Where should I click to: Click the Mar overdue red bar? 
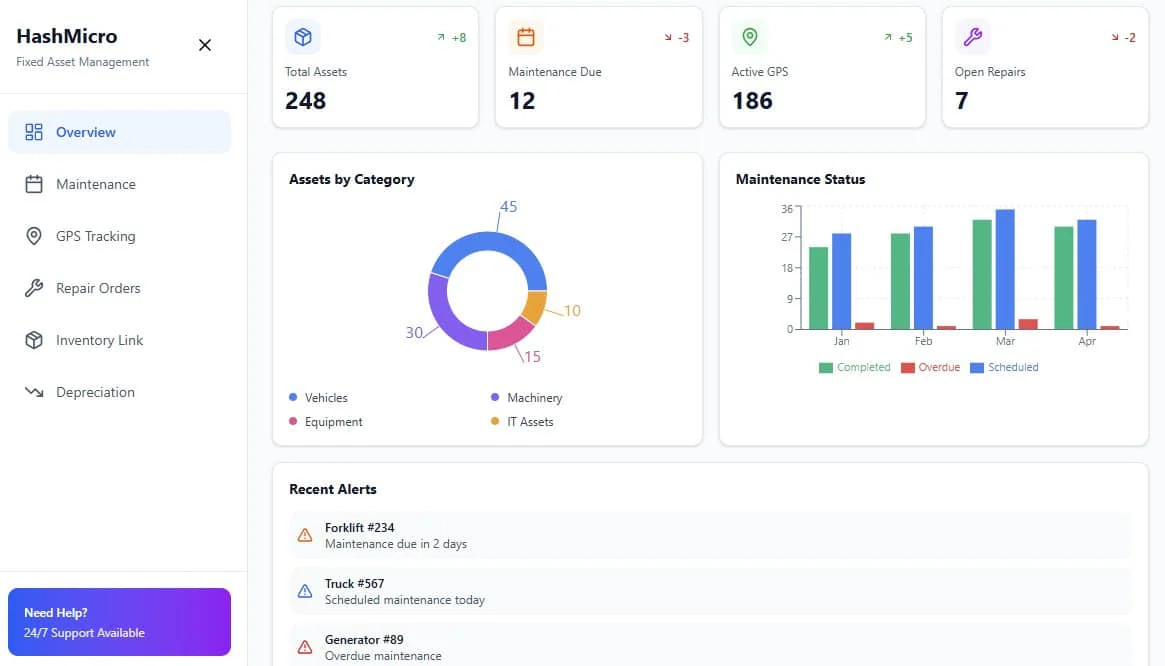(1028, 324)
